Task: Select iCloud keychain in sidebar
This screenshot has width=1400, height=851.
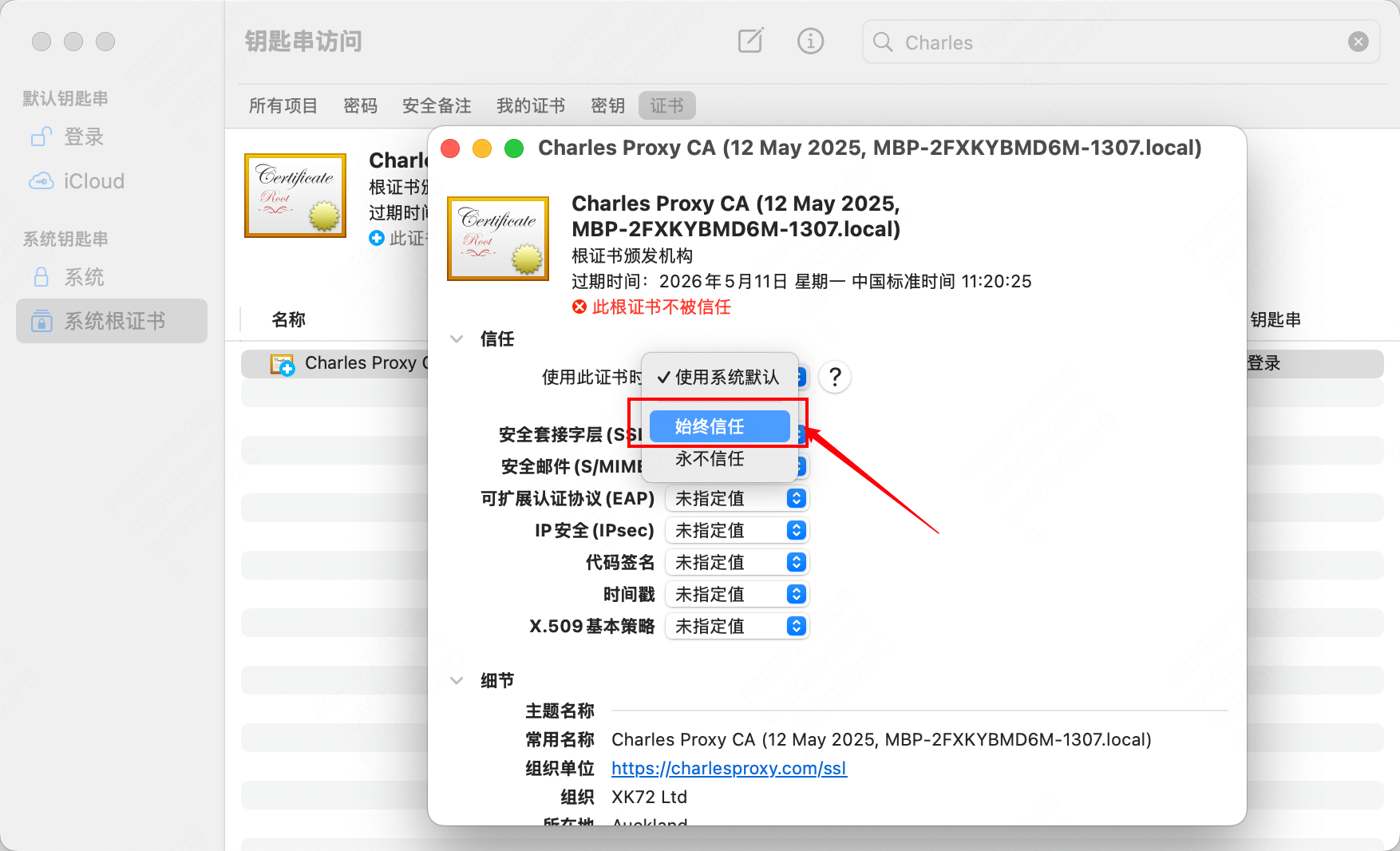Action: point(112,181)
